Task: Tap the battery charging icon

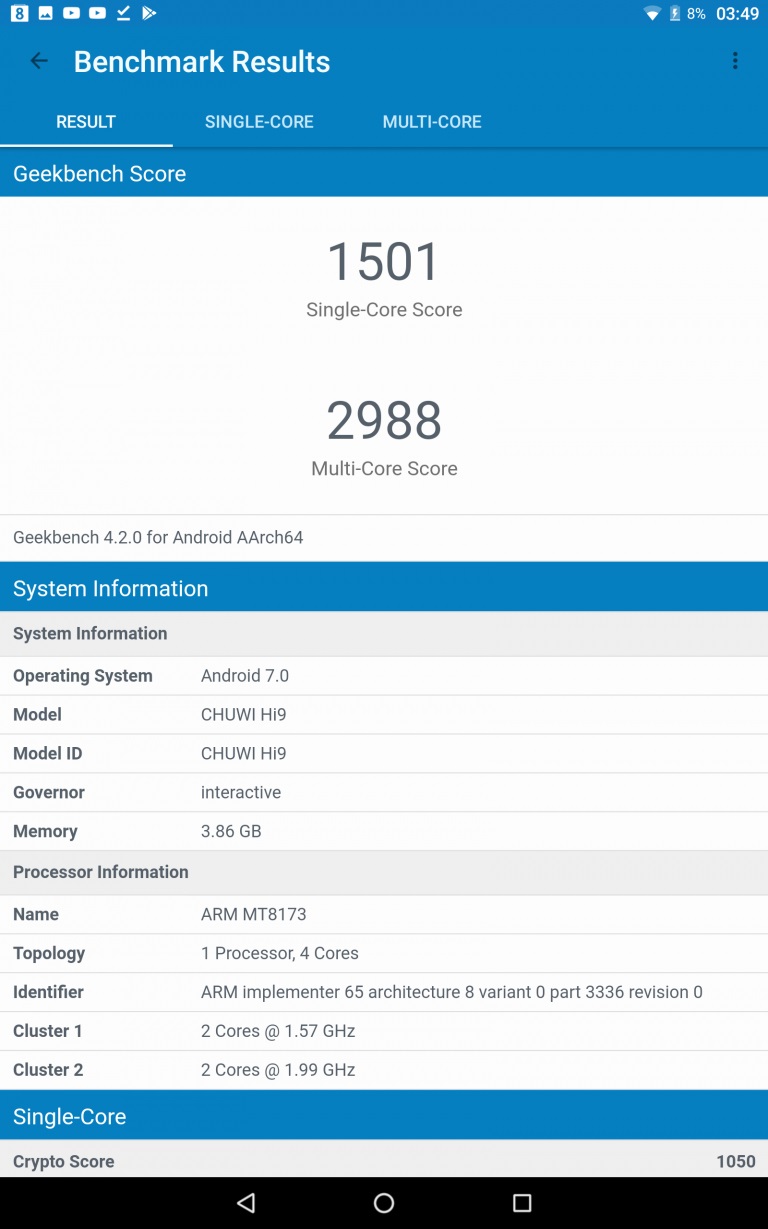Action: point(675,13)
